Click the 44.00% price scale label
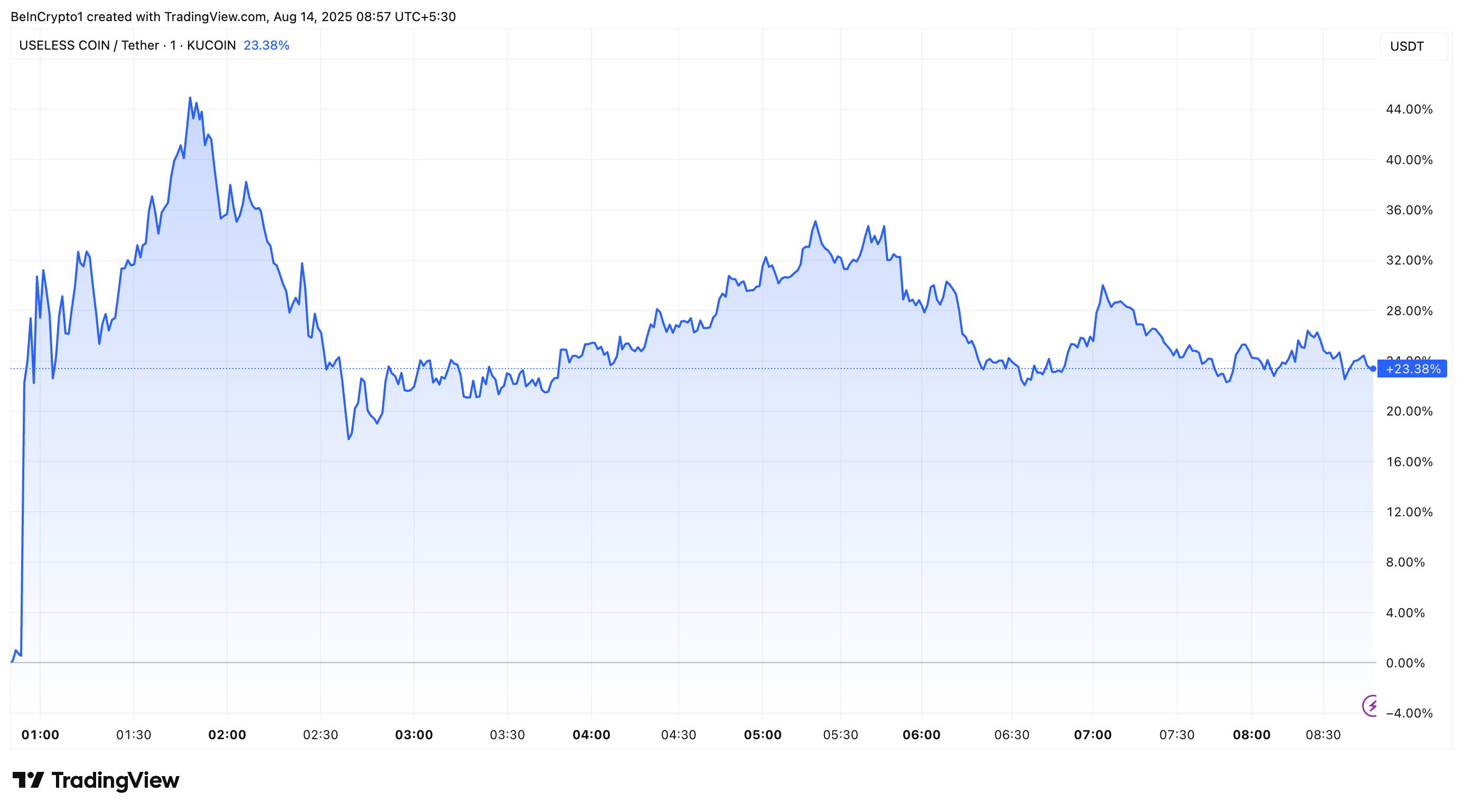The height and width of the screenshot is (812, 1463). coord(1409,109)
